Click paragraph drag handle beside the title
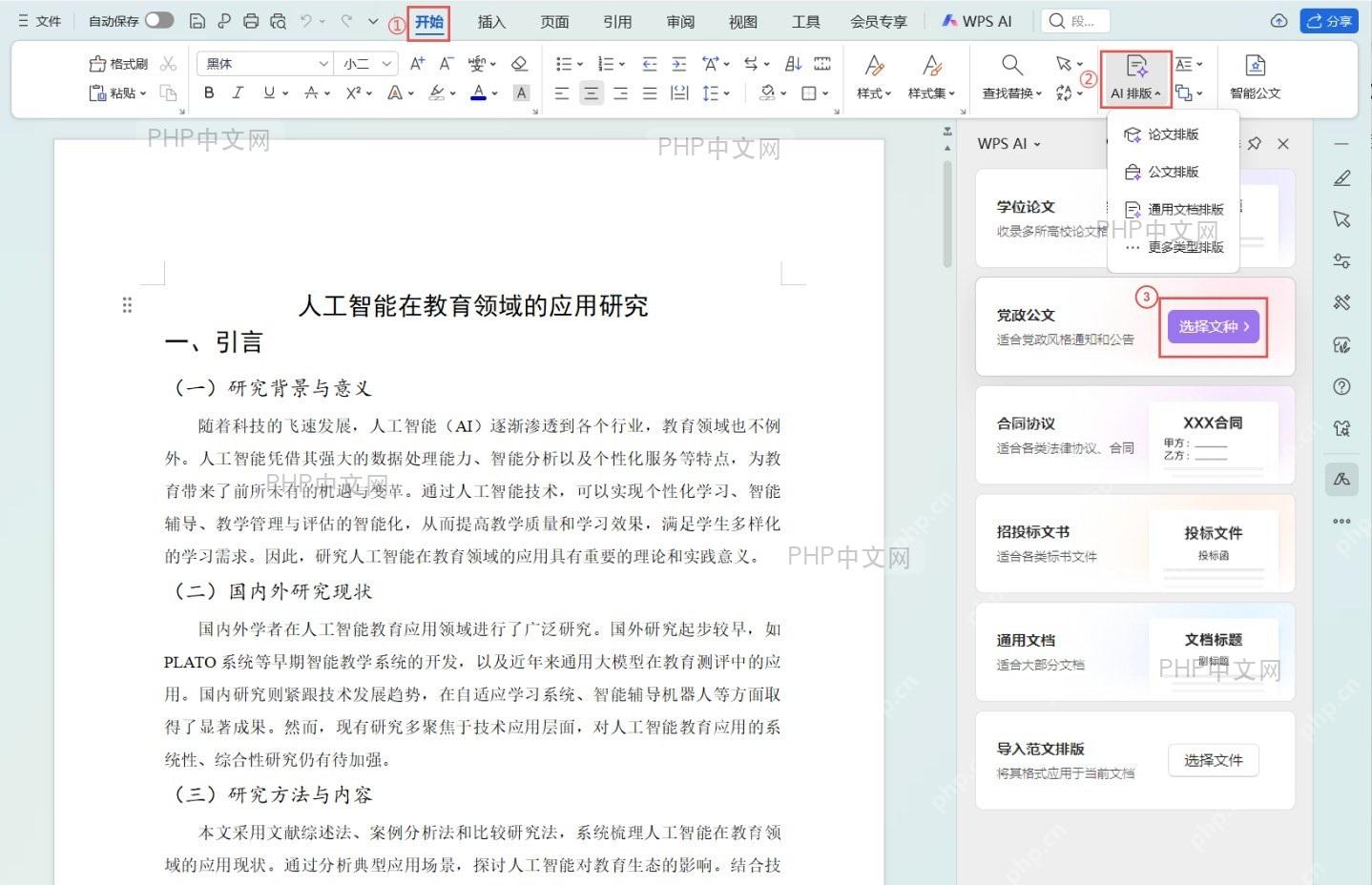Screen dimensions: 1372x885 coord(127,305)
